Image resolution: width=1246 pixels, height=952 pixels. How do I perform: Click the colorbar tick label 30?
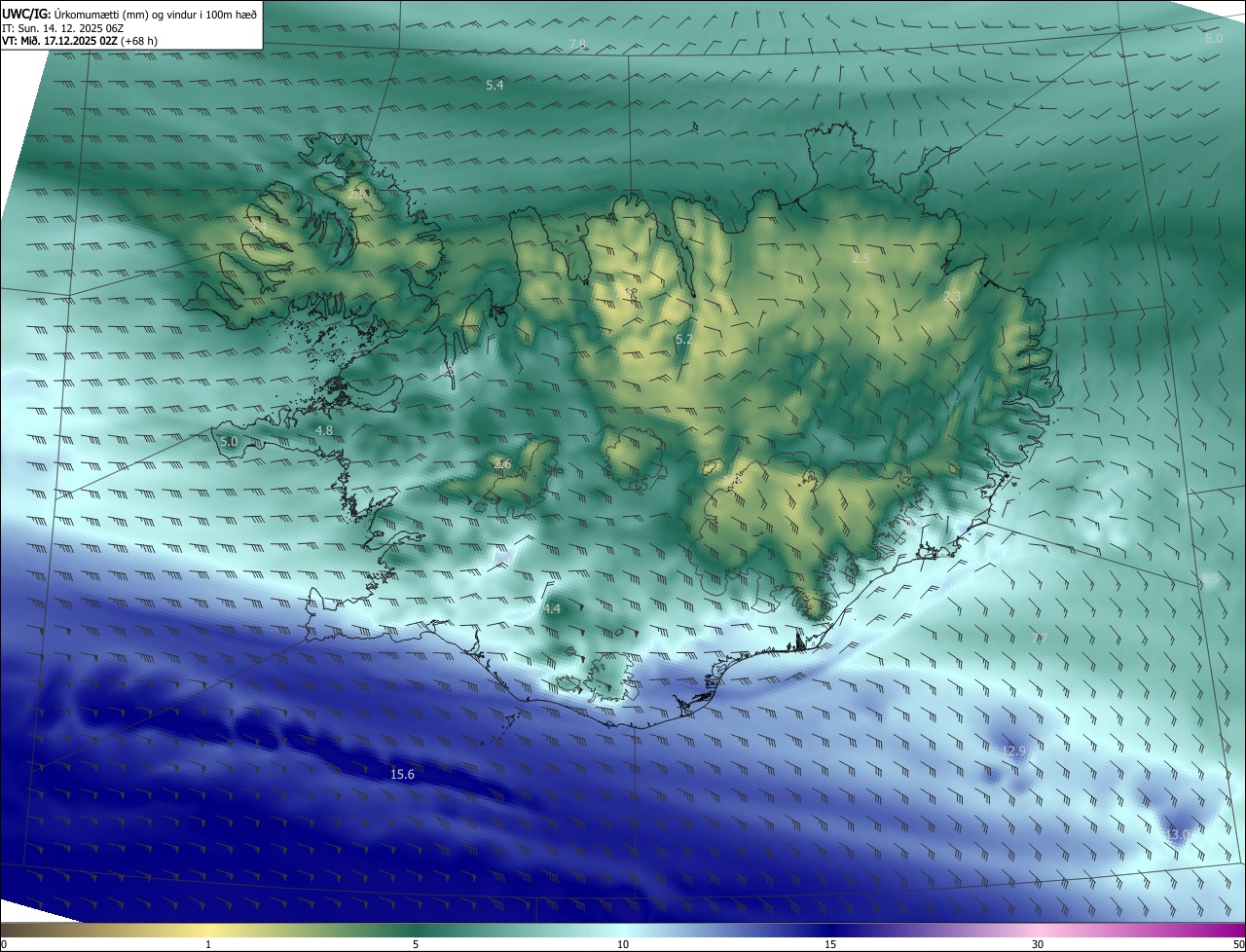[x=1038, y=944]
